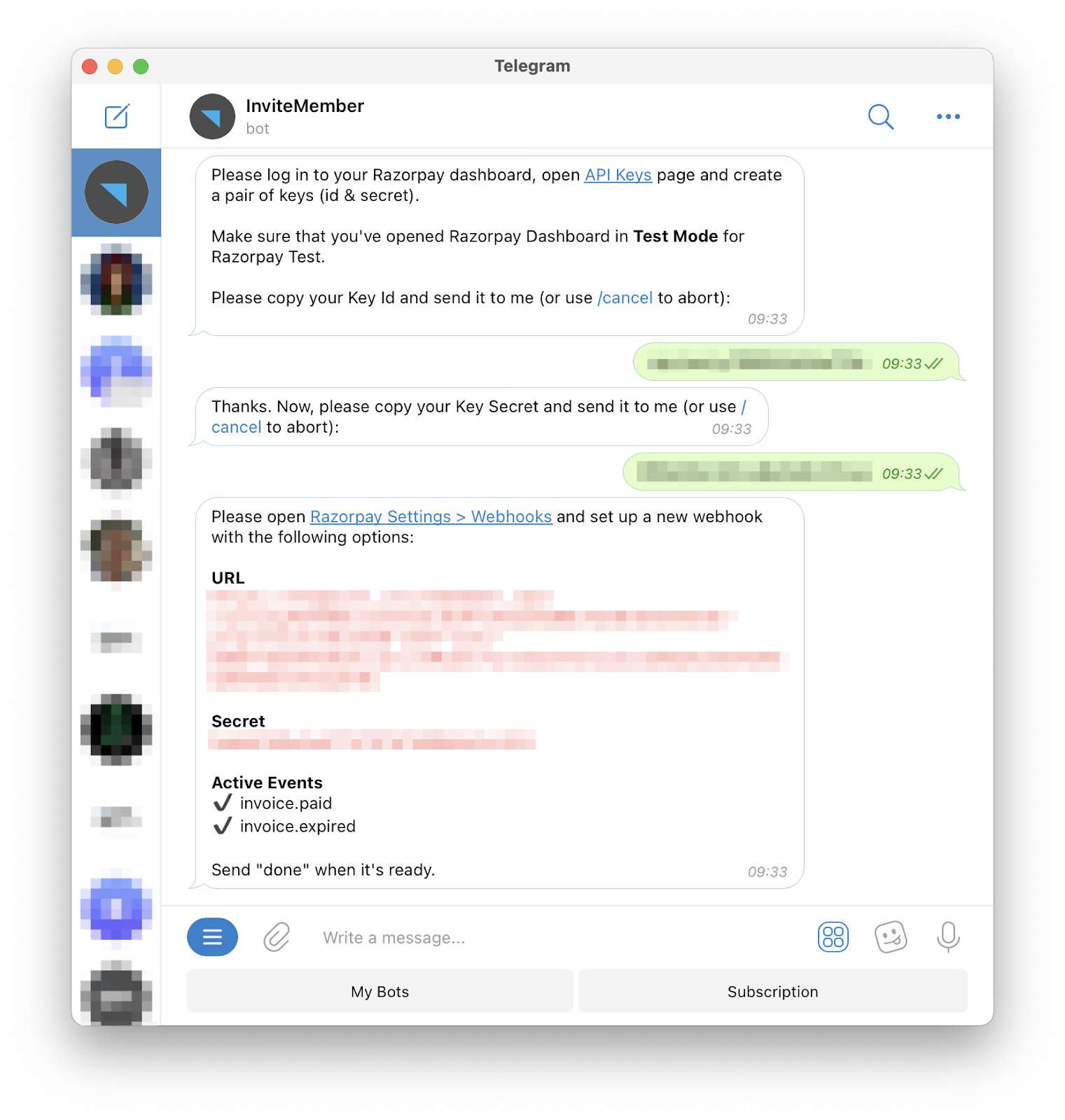The width and height of the screenshot is (1065, 1120).
Task: Toggle the bot keyboard grid icon
Action: tap(833, 937)
